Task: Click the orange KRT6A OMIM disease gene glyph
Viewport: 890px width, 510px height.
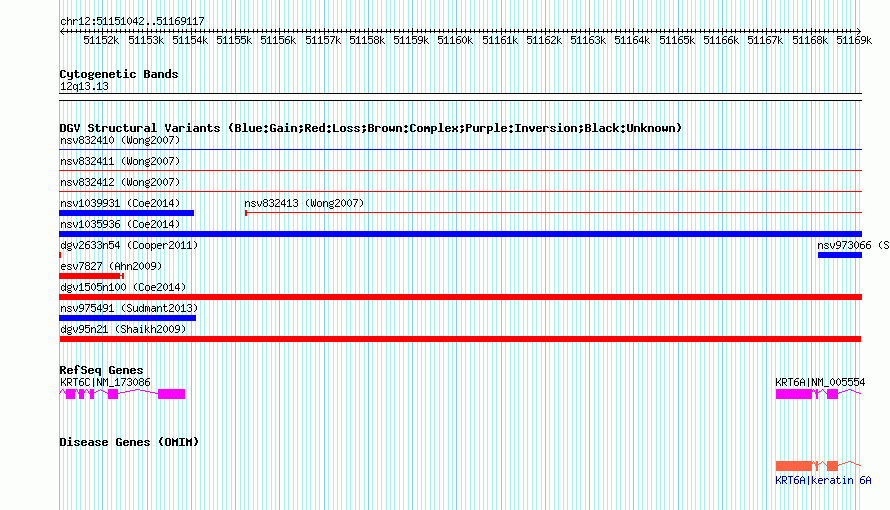Action: pos(818,466)
